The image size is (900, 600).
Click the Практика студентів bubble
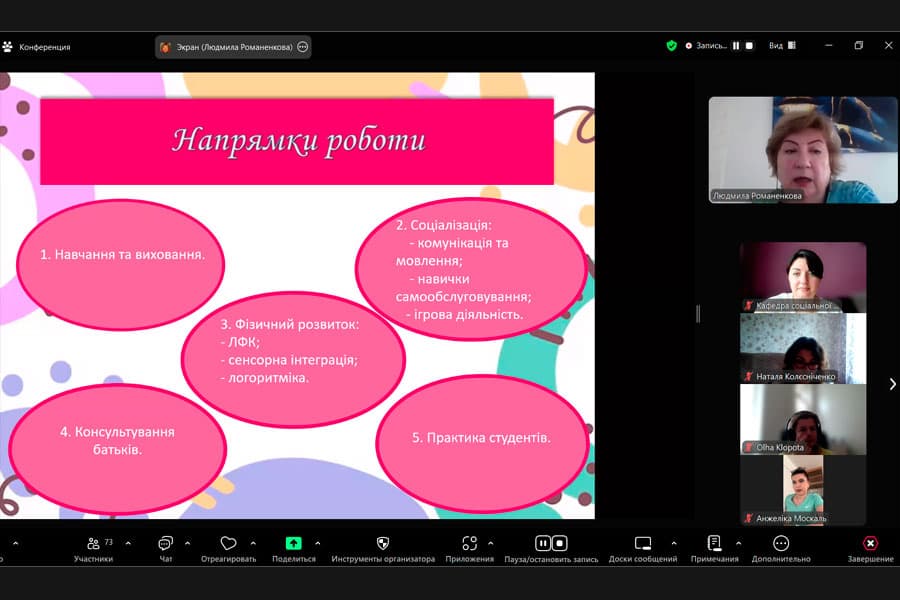point(482,443)
